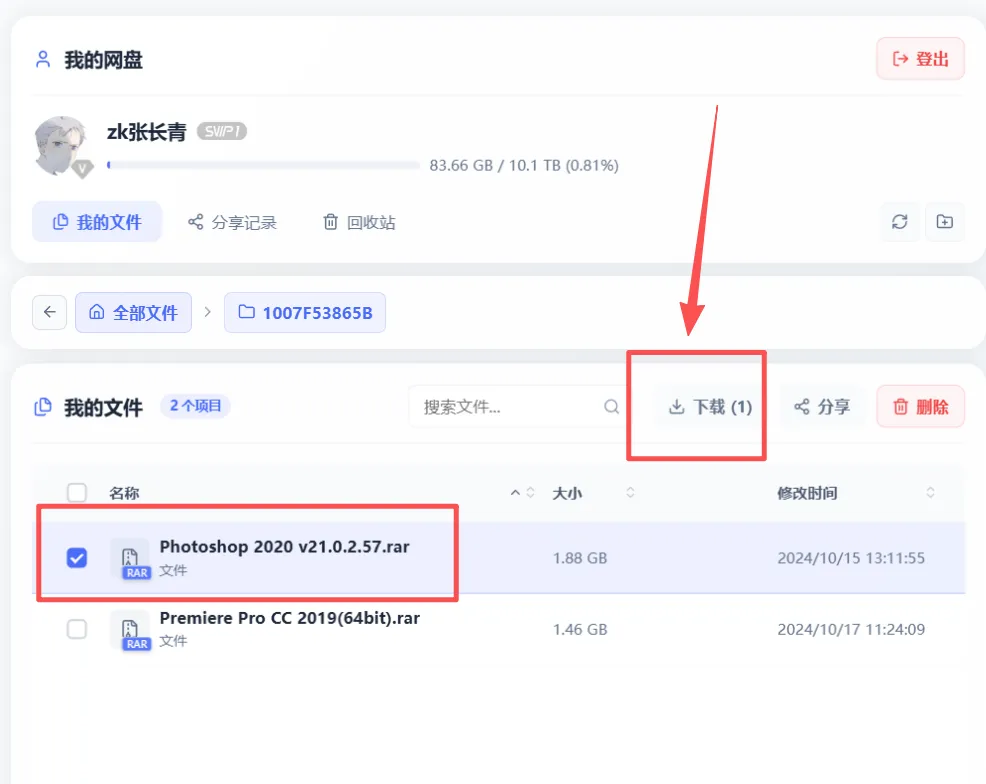Click the 1.88 GB size cell
The image size is (986, 784).
tap(580, 558)
